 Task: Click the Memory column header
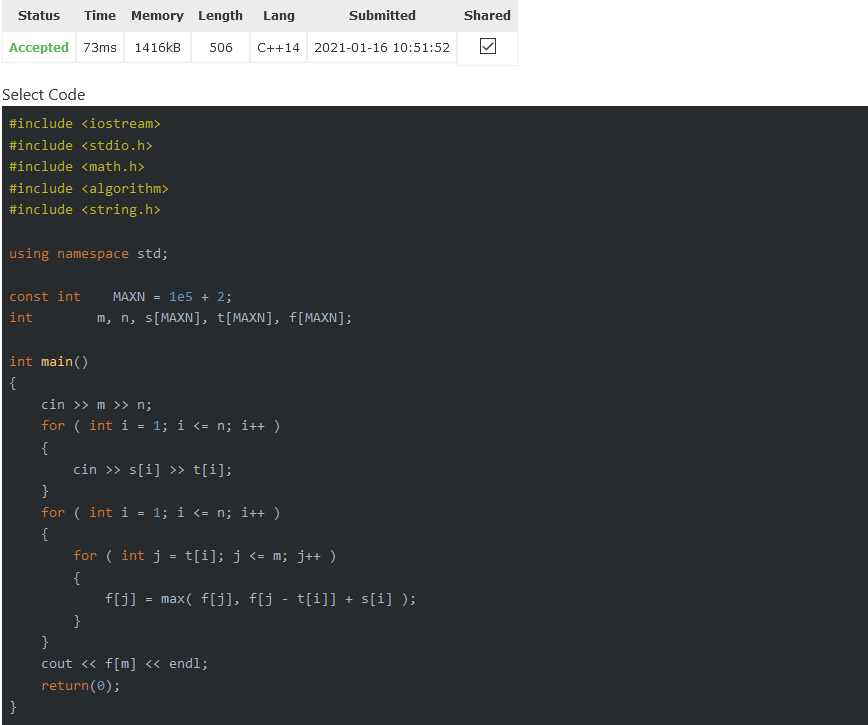(157, 15)
